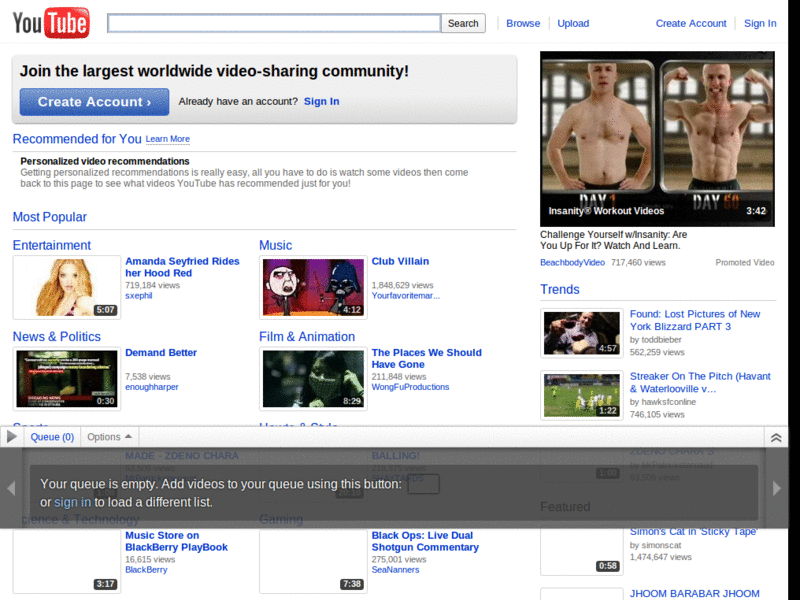Open the Most Popular heading link
Image resolution: width=800 pixels, height=600 pixels.
49,217
